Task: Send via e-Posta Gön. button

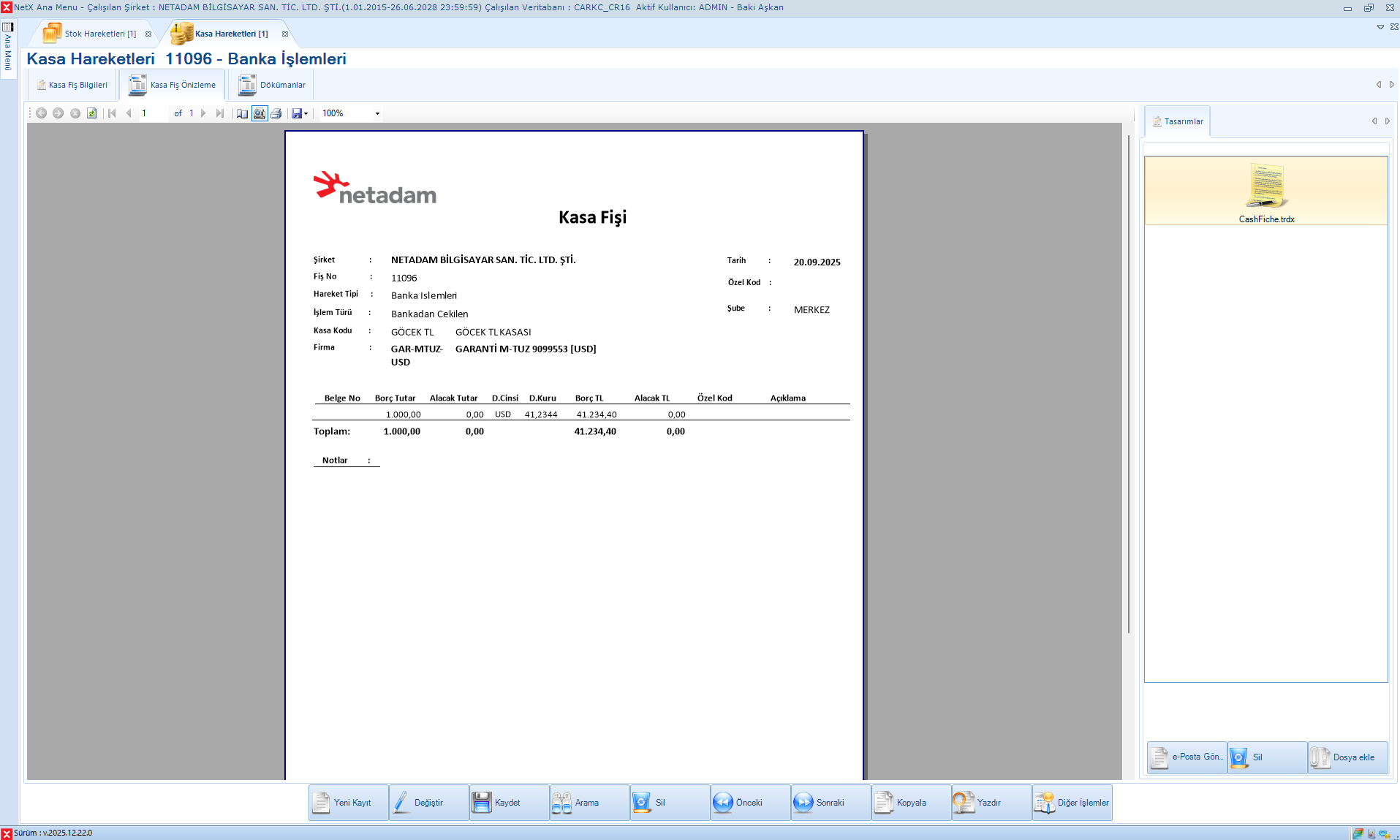Action: coord(1187,757)
